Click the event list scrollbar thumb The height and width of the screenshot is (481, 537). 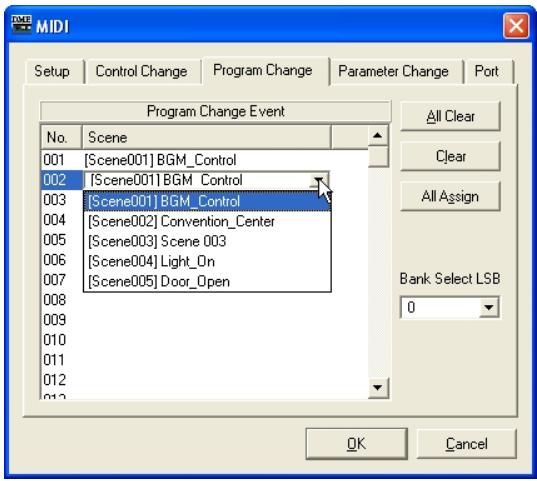(x=378, y=156)
